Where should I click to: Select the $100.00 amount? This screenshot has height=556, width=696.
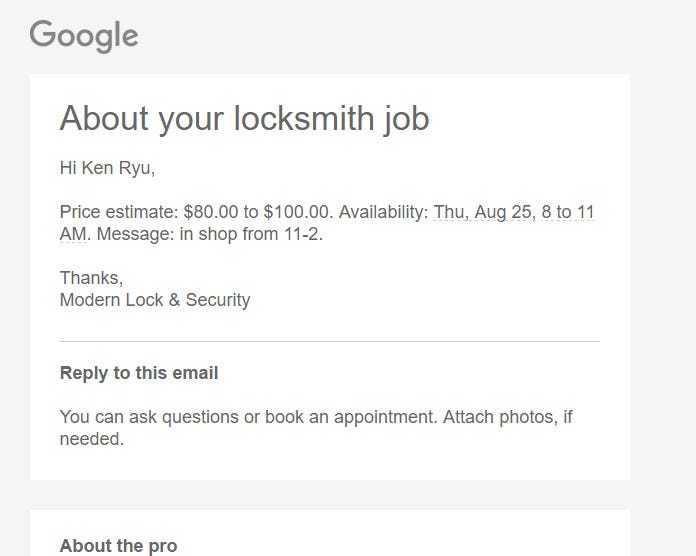click(297, 212)
